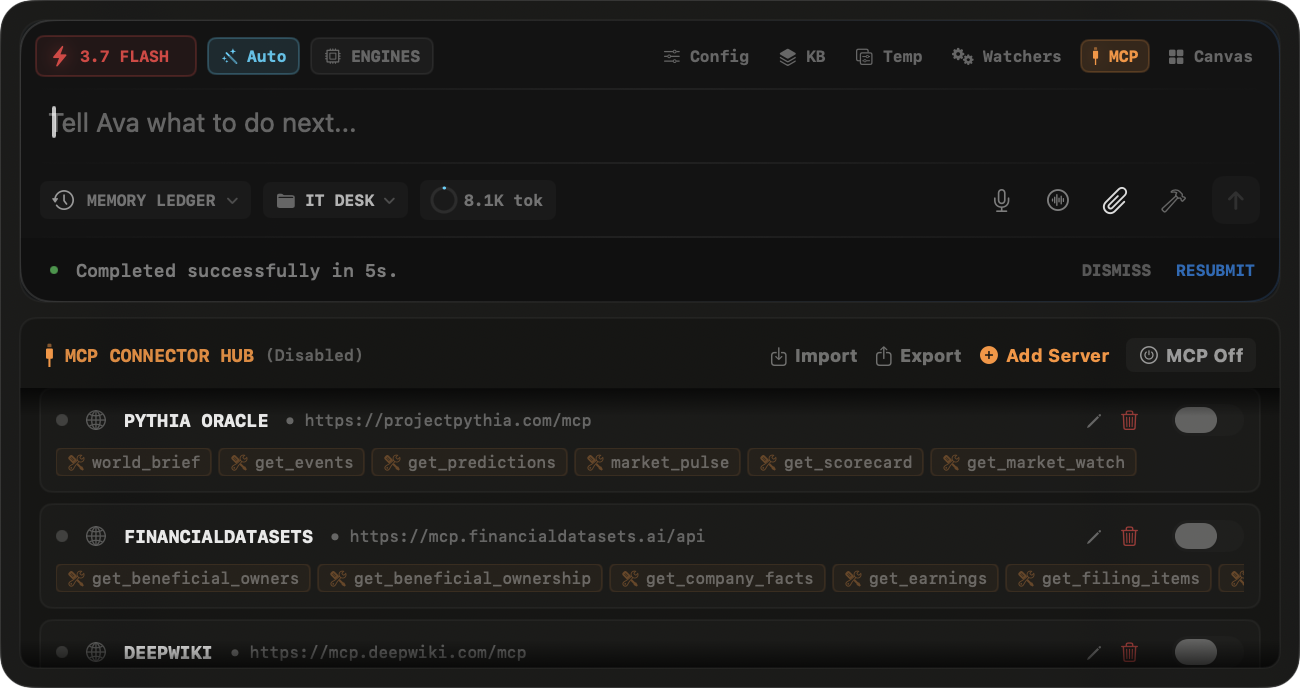This screenshot has width=1300, height=688.
Task: Dismiss the completion status message
Action: (1116, 270)
